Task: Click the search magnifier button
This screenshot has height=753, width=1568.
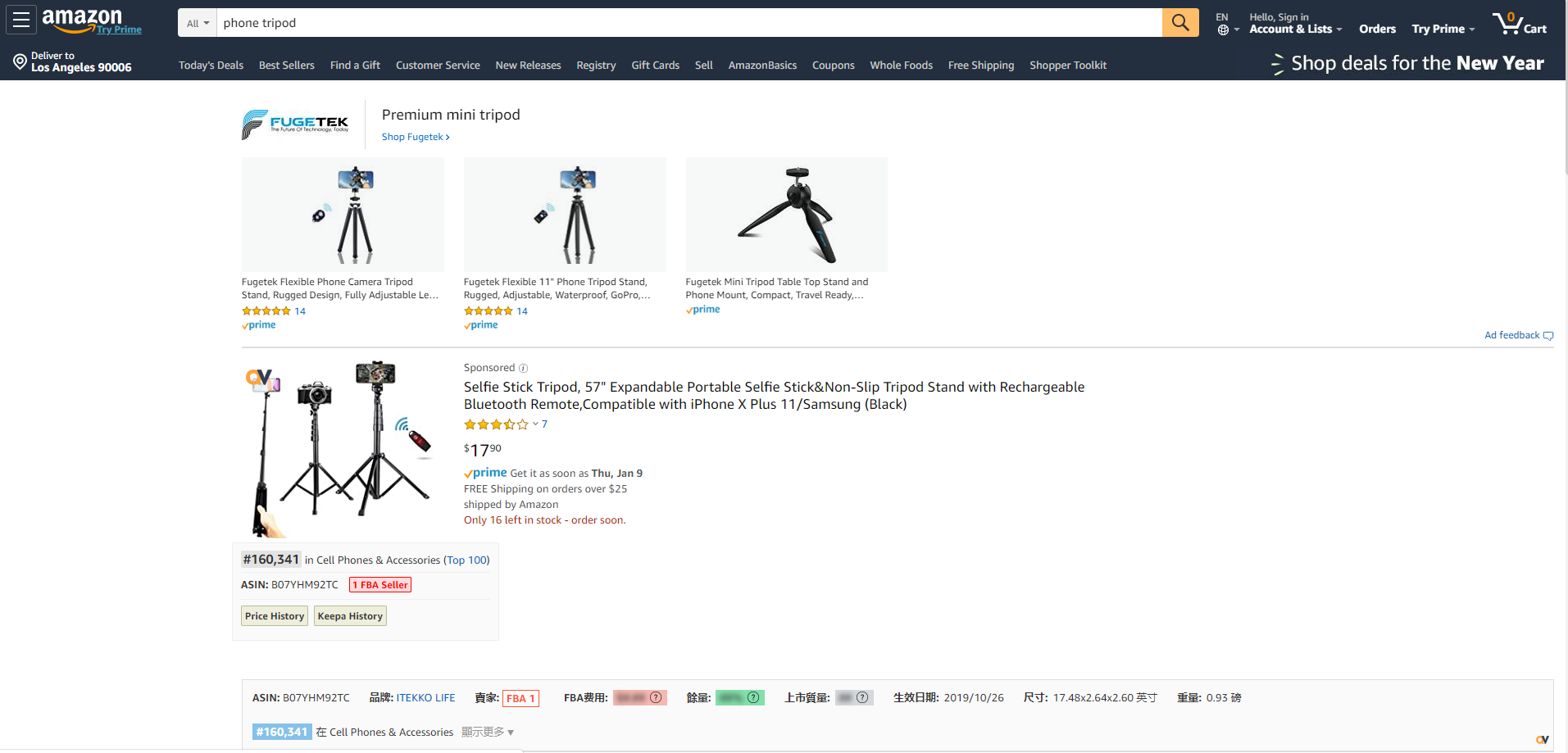Action: coord(1180,23)
